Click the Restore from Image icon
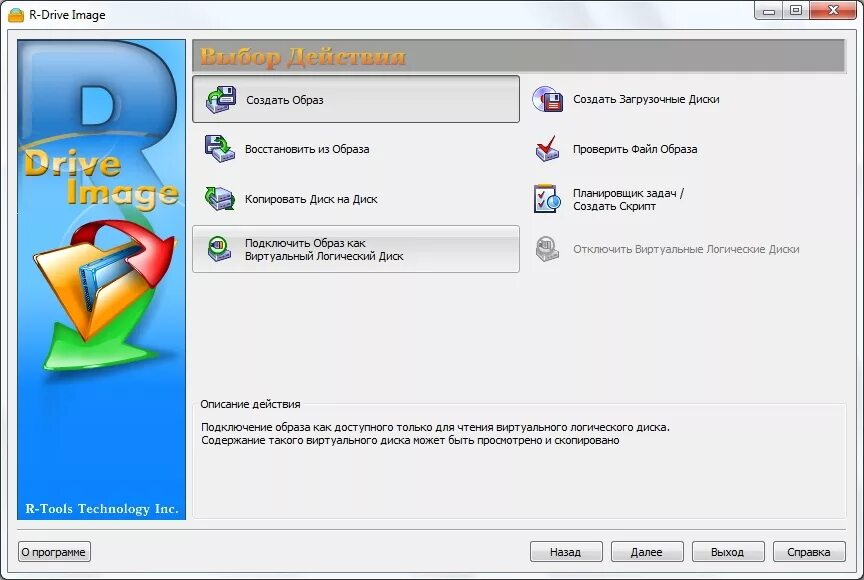Screen dimensions: 864x580 220,149
